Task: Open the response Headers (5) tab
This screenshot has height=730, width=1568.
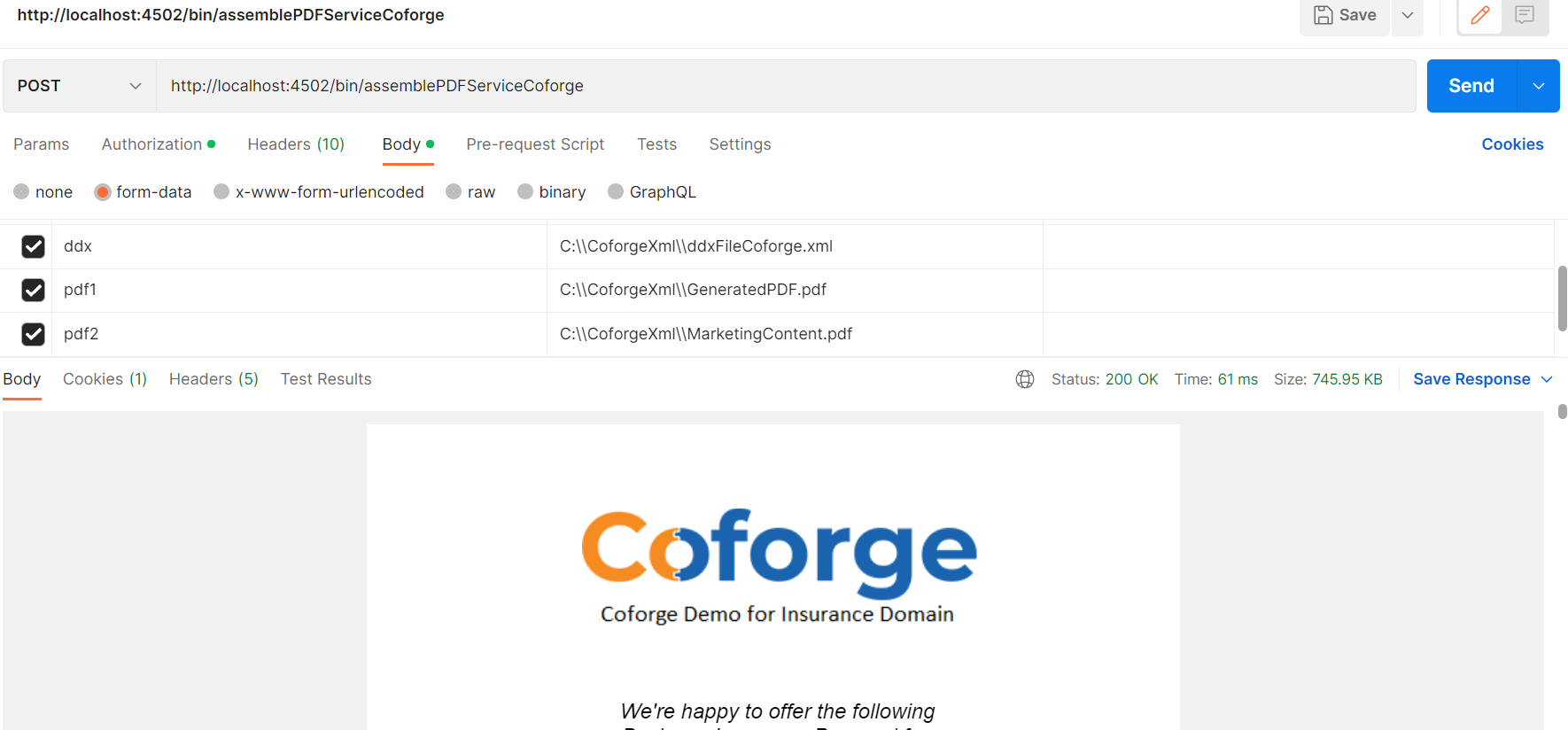Action: [213, 379]
